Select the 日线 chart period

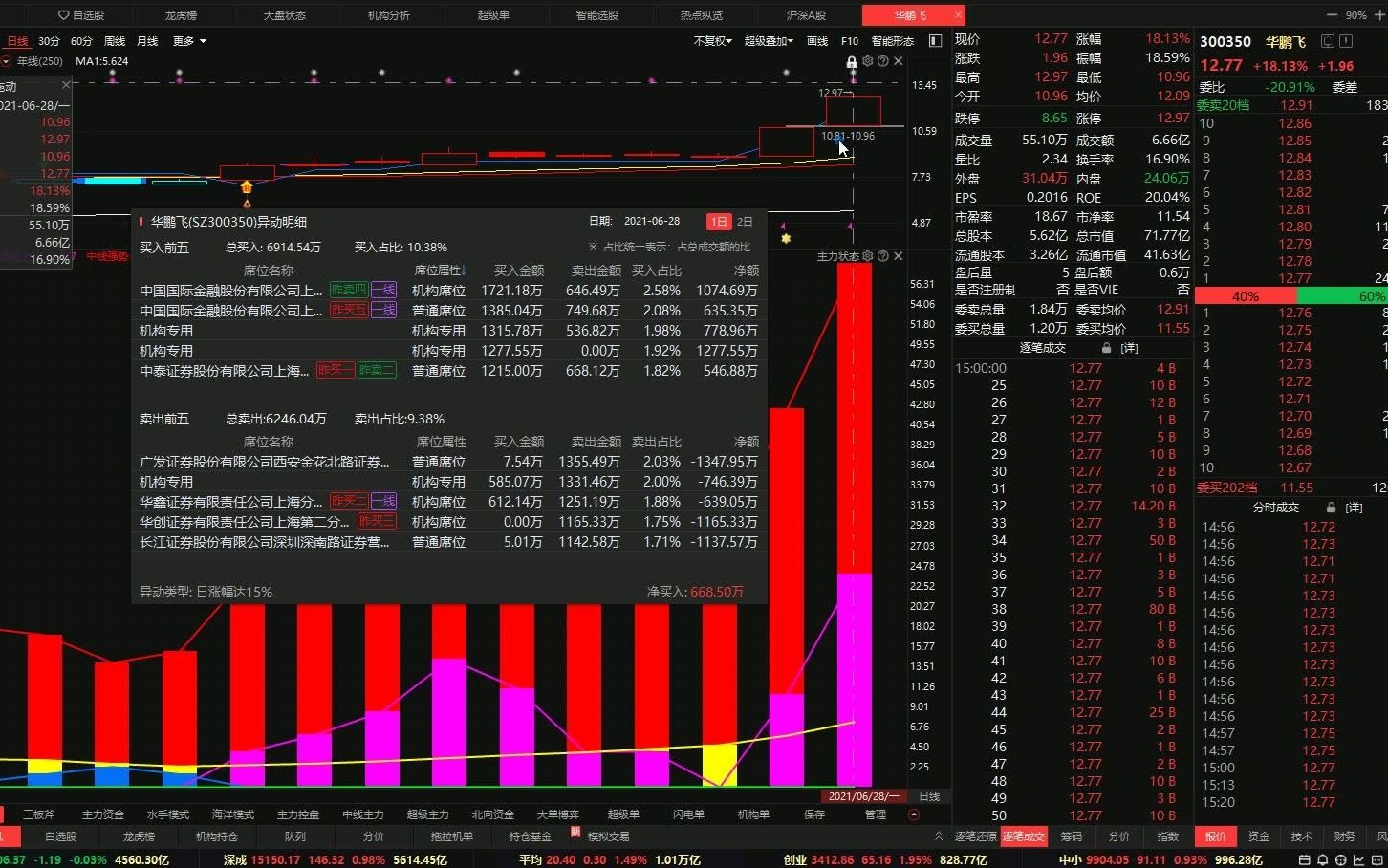pyautogui.click(x=17, y=41)
